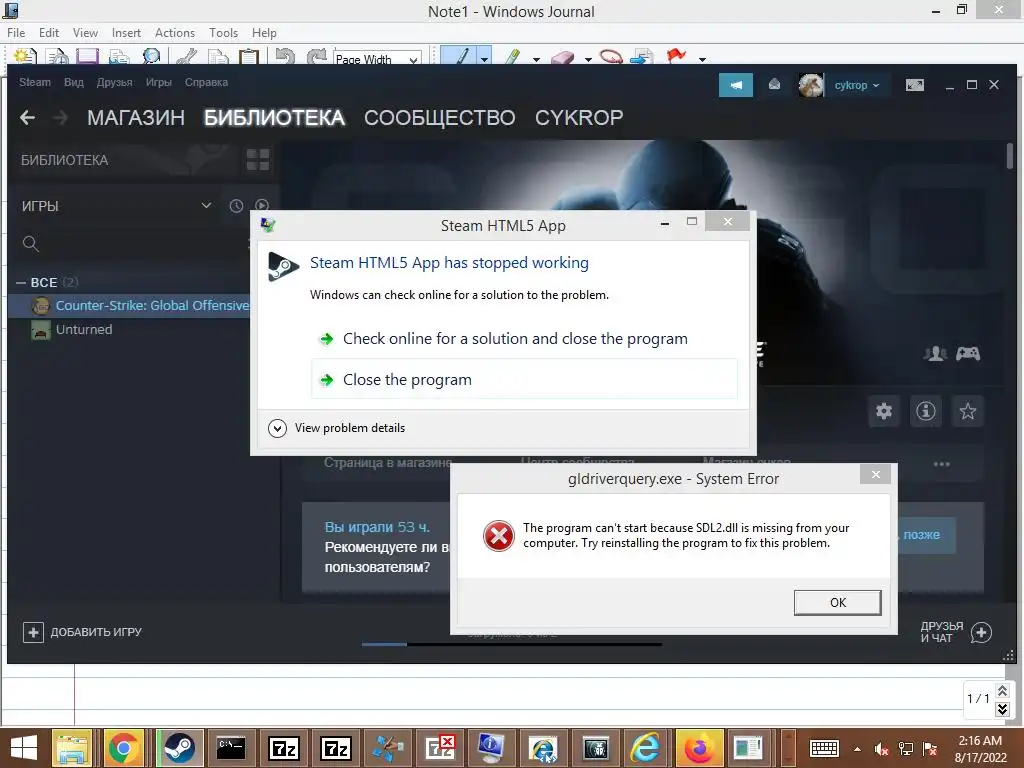1024x768 pixels.
Task: Click the recent games clock icon
Action: [x=236, y=206]
